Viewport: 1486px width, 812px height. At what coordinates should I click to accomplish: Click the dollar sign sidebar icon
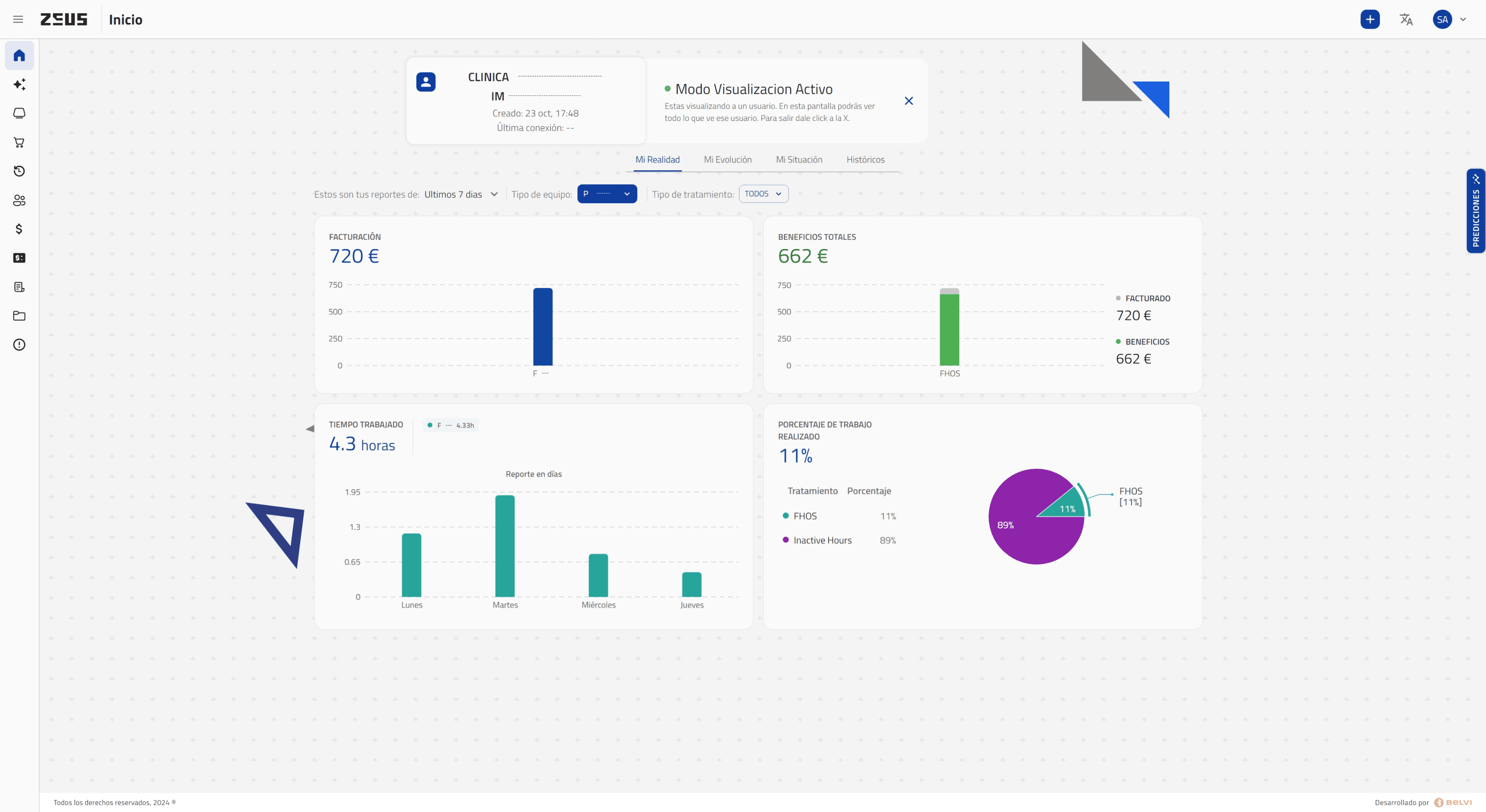click(x=19, y=229)
